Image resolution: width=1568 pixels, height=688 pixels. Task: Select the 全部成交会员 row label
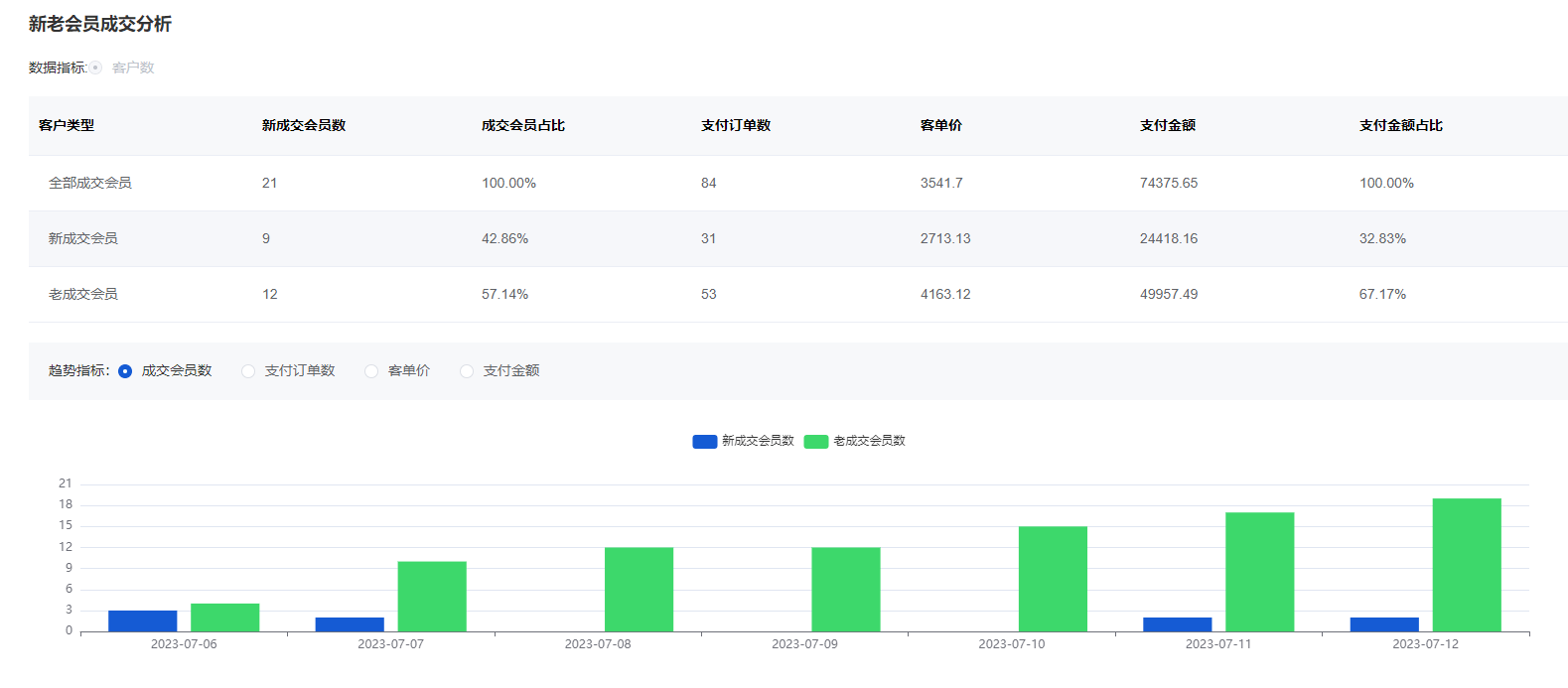pos(90,183)
